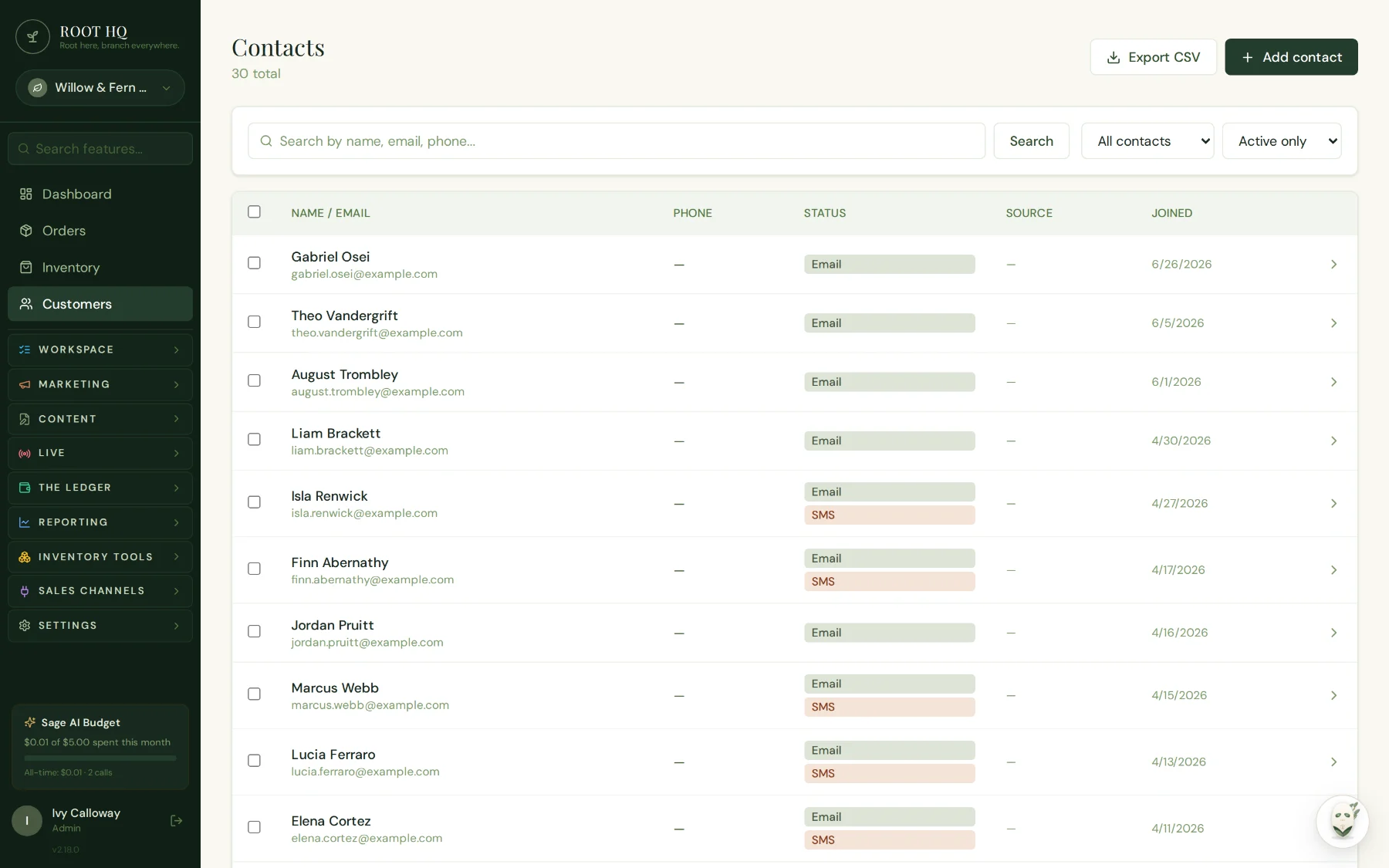Open The Ledger menu section
The width and height of the screenshot is (1389, 868).
click(x=100, y=488)
